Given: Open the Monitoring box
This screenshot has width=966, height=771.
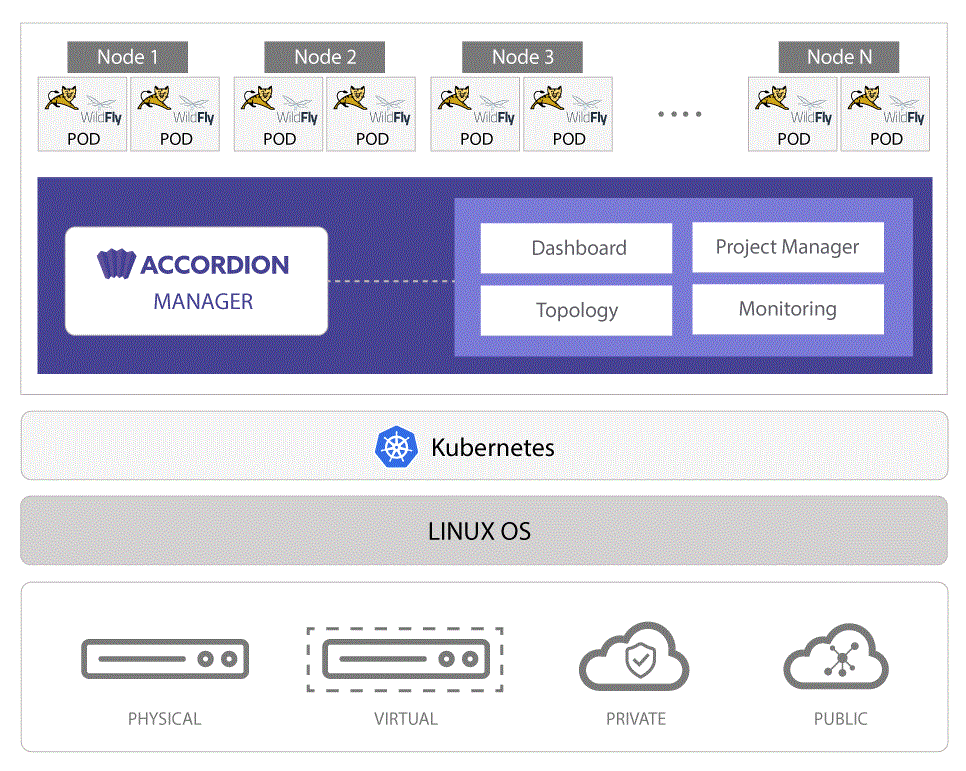Looking at the screenshot, I should point(788,309).
